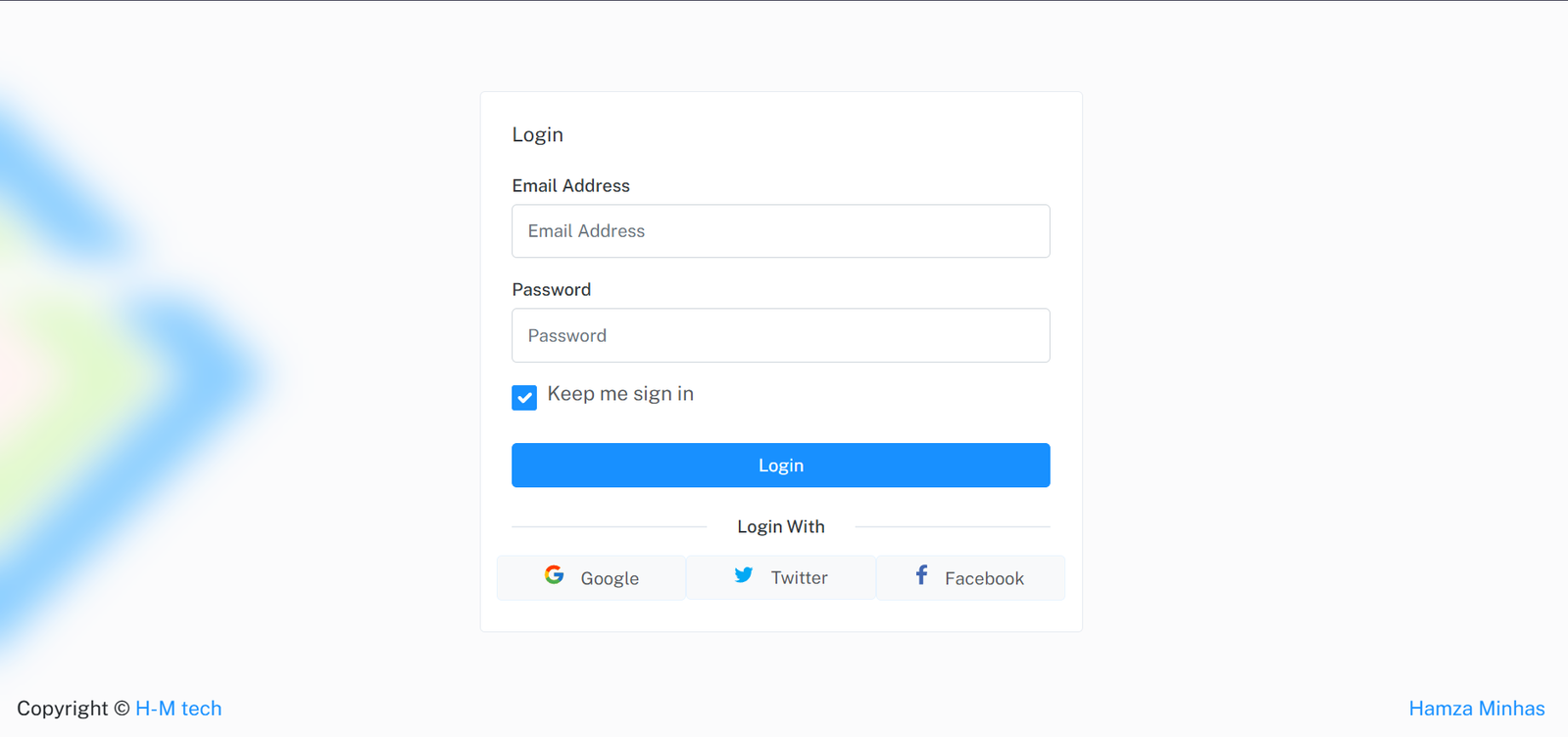Click the Facebook "f" logo icon

[921, 575]
